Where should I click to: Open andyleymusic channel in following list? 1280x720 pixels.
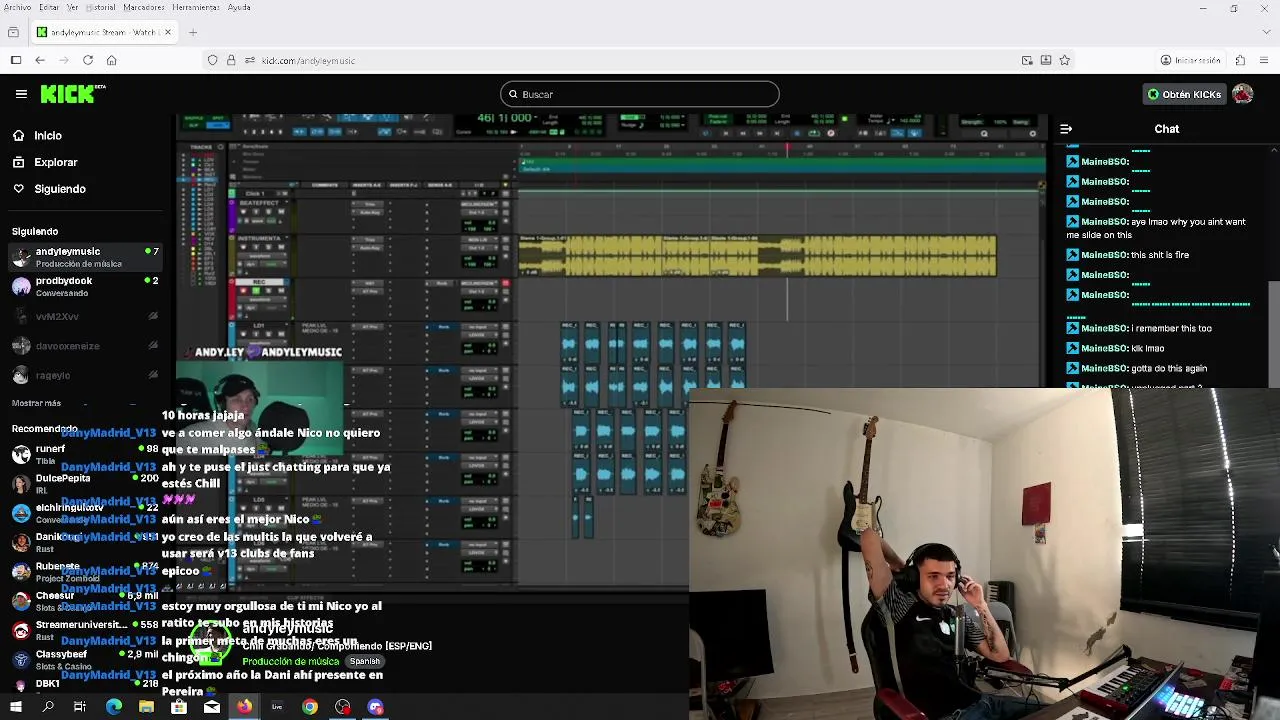85,257
